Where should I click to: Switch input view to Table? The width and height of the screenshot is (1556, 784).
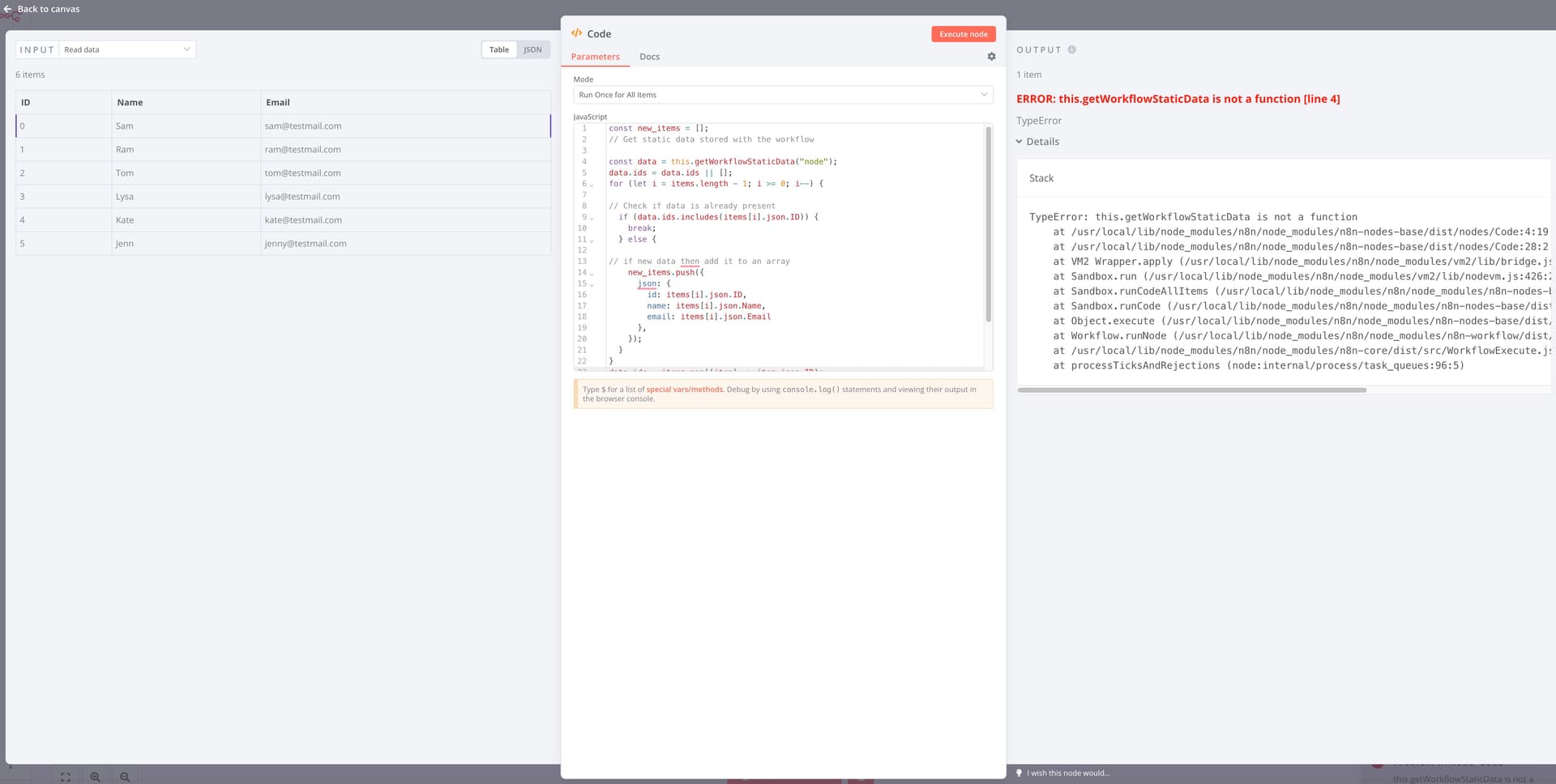point(499,49)
